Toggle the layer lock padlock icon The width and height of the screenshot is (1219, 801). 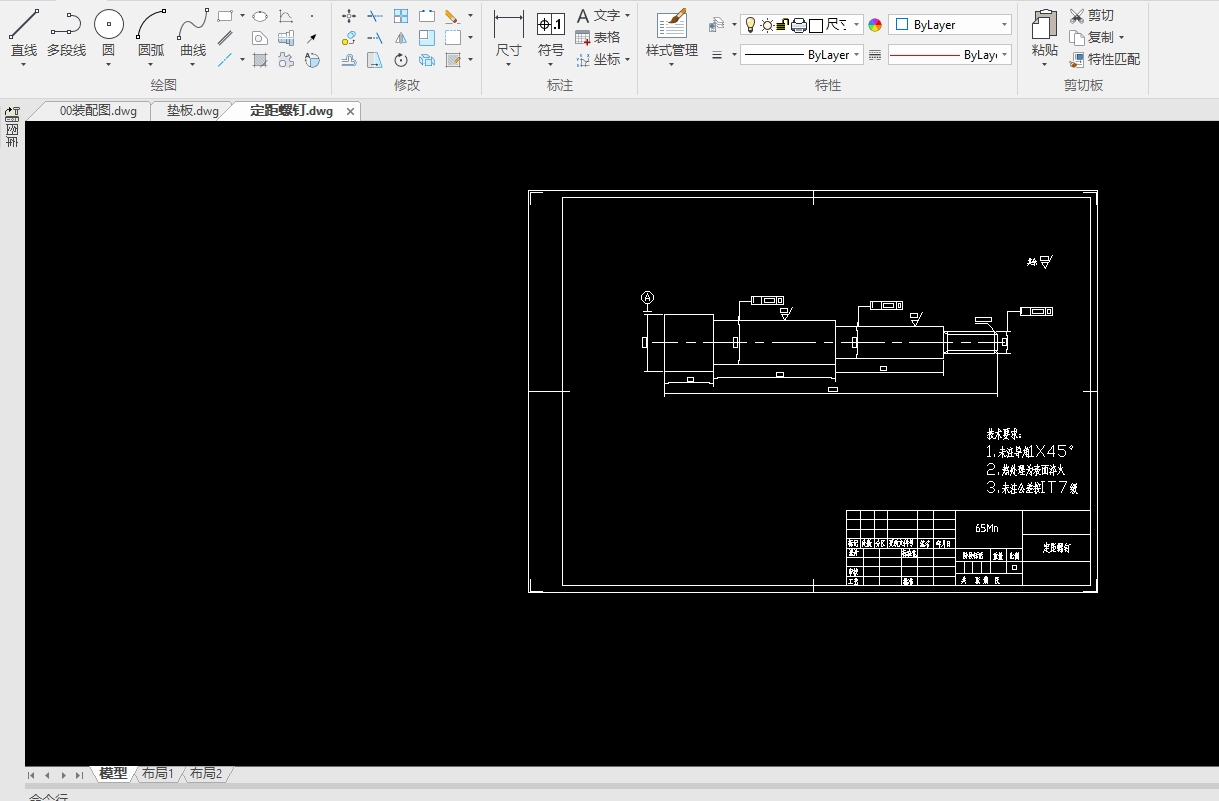[783, 25]
